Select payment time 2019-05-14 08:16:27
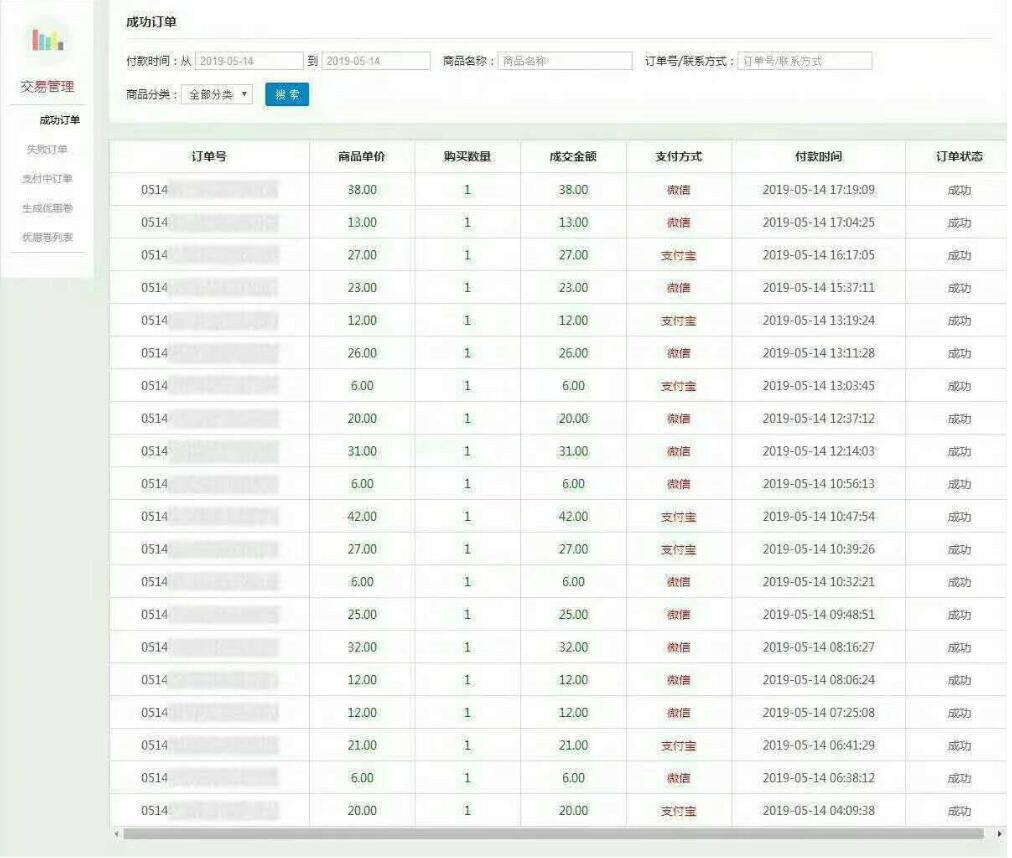Image resolution: width=1012 pixels, height=858 pixels. (818, 647)
